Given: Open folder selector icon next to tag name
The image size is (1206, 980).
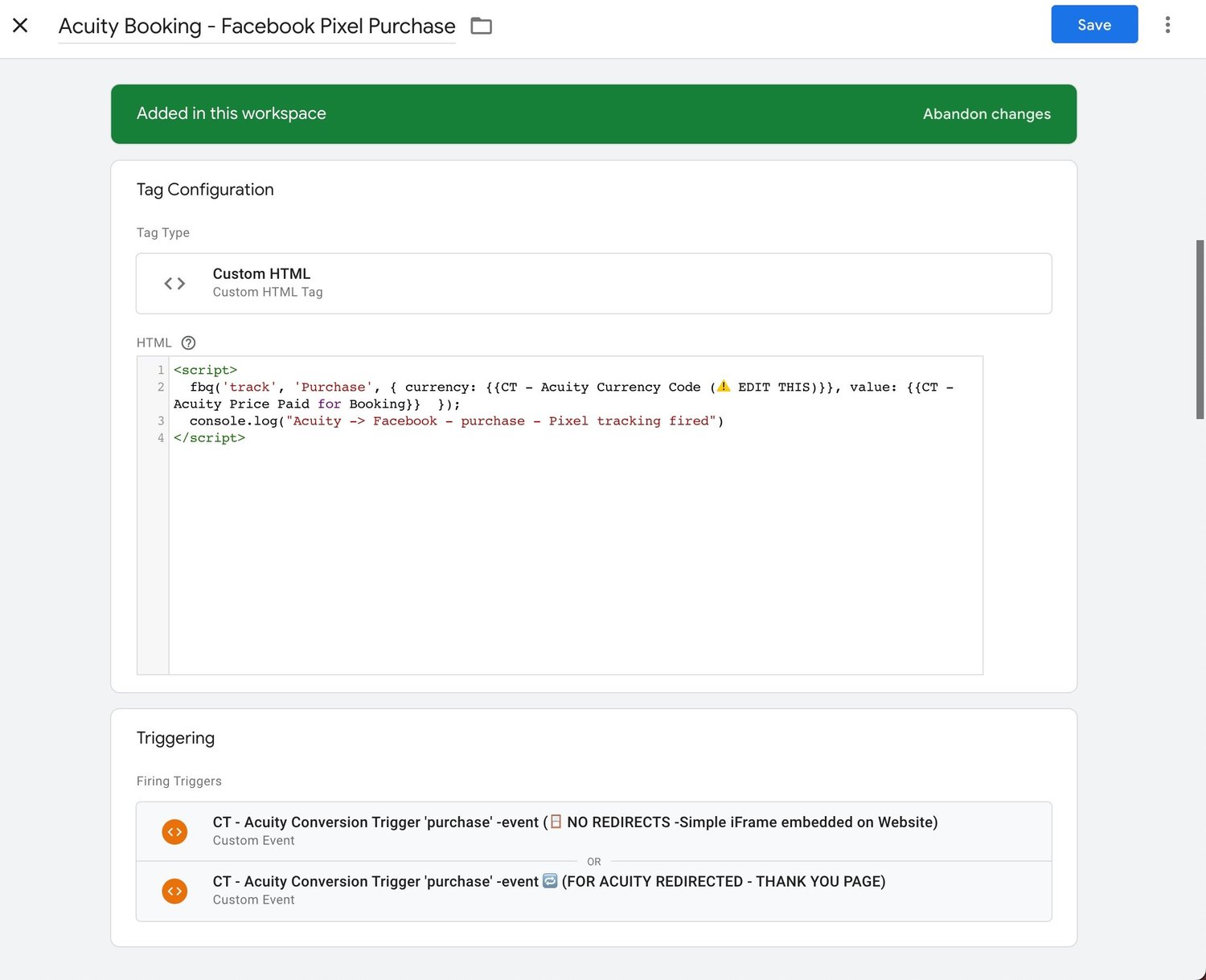Looking at the screenshot, I should pyautogui.click(x=481, y=26).
